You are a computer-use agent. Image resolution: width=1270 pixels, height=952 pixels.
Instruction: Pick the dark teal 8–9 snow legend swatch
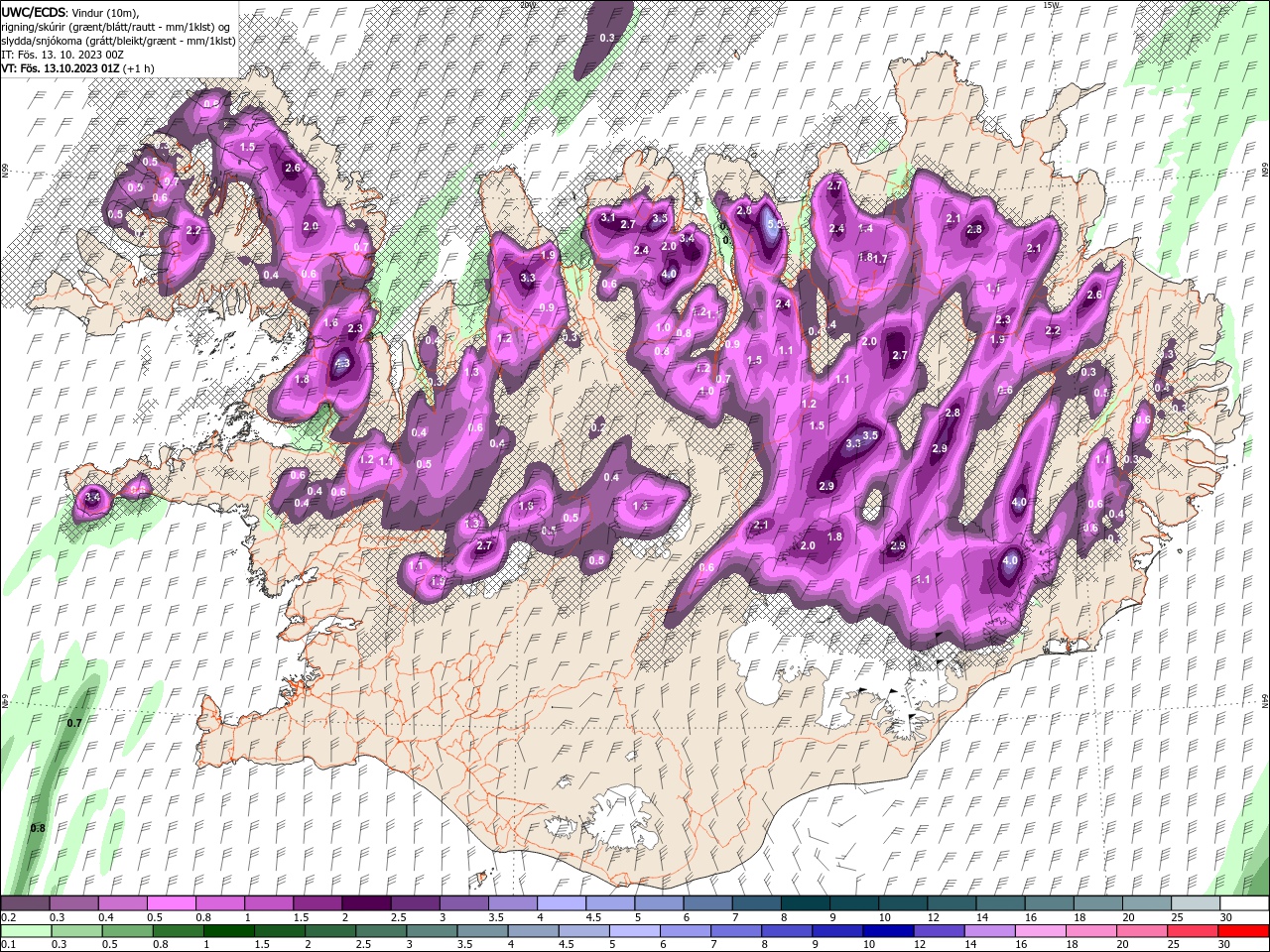point(805,903)
